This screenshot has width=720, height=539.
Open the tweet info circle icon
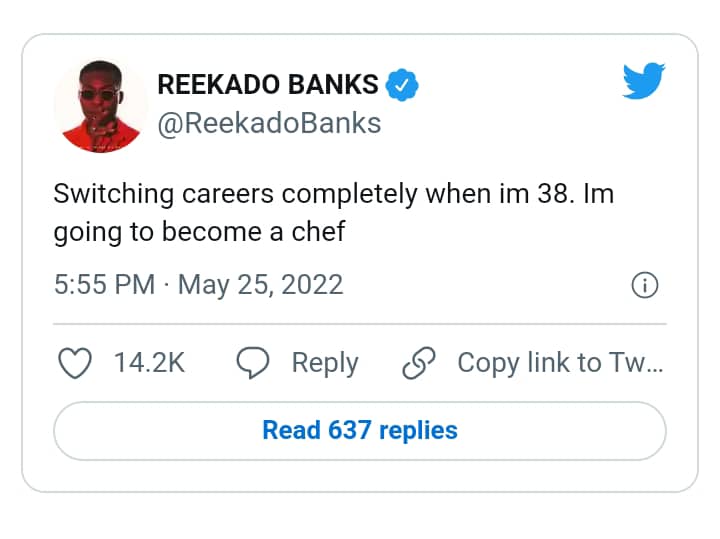645,286
